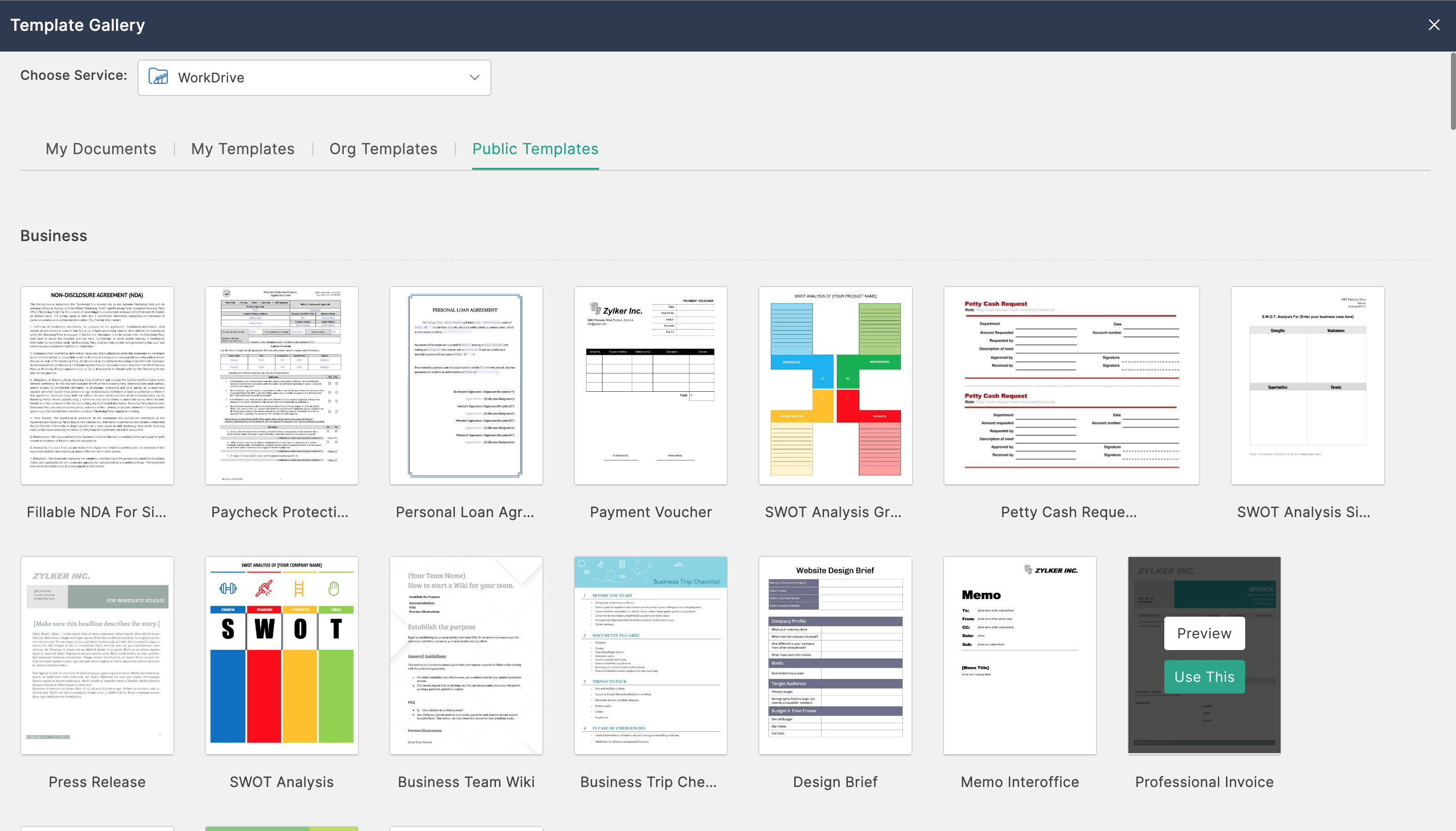This screenshot has width=1456, height=831.
Task: Click the vertical scrollbar on the right
Action: pyautogui.click(x=1452, y=91)
